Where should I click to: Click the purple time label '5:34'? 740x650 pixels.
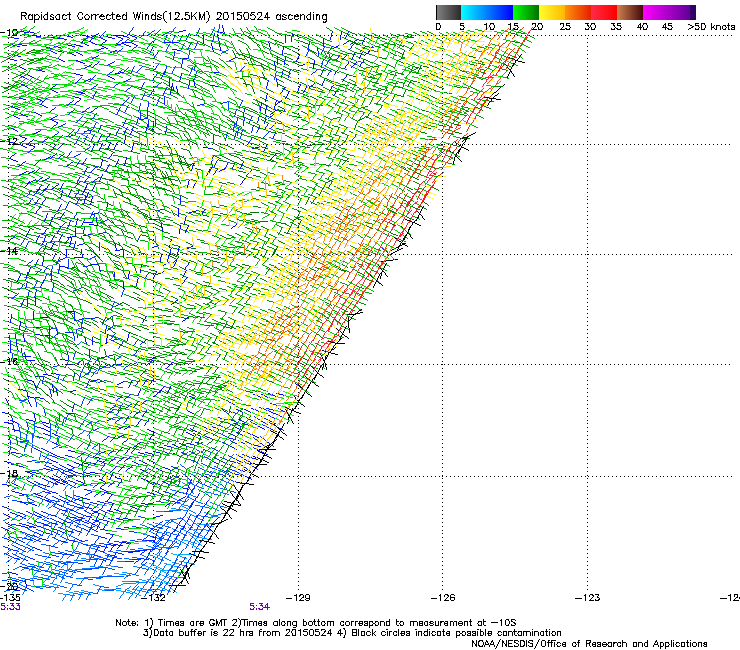tap(260, 607)
